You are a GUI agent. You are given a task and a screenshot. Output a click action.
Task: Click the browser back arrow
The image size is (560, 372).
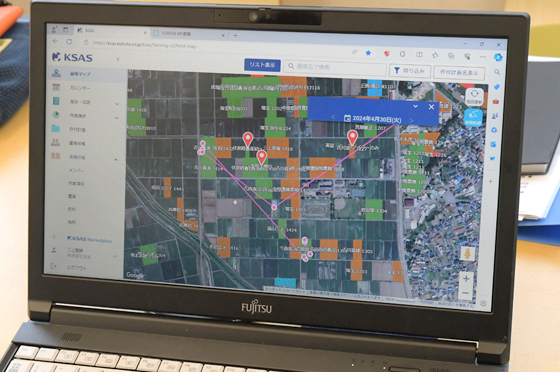(x=55, y=41)
